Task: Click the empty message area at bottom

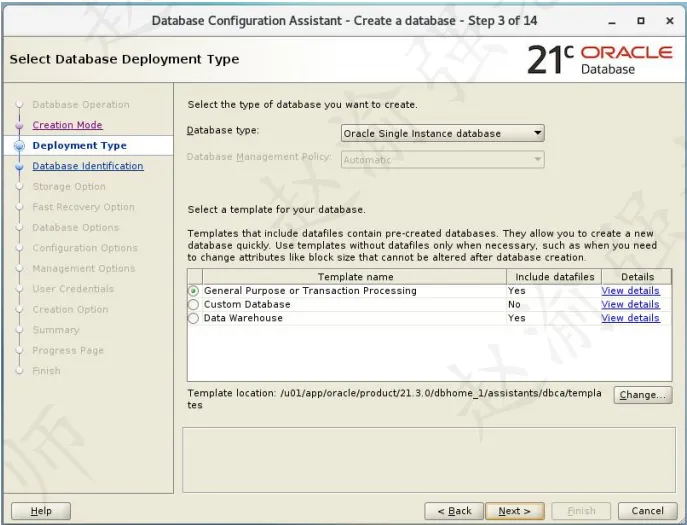Action: pyautogui.click(x=429, y=460)
